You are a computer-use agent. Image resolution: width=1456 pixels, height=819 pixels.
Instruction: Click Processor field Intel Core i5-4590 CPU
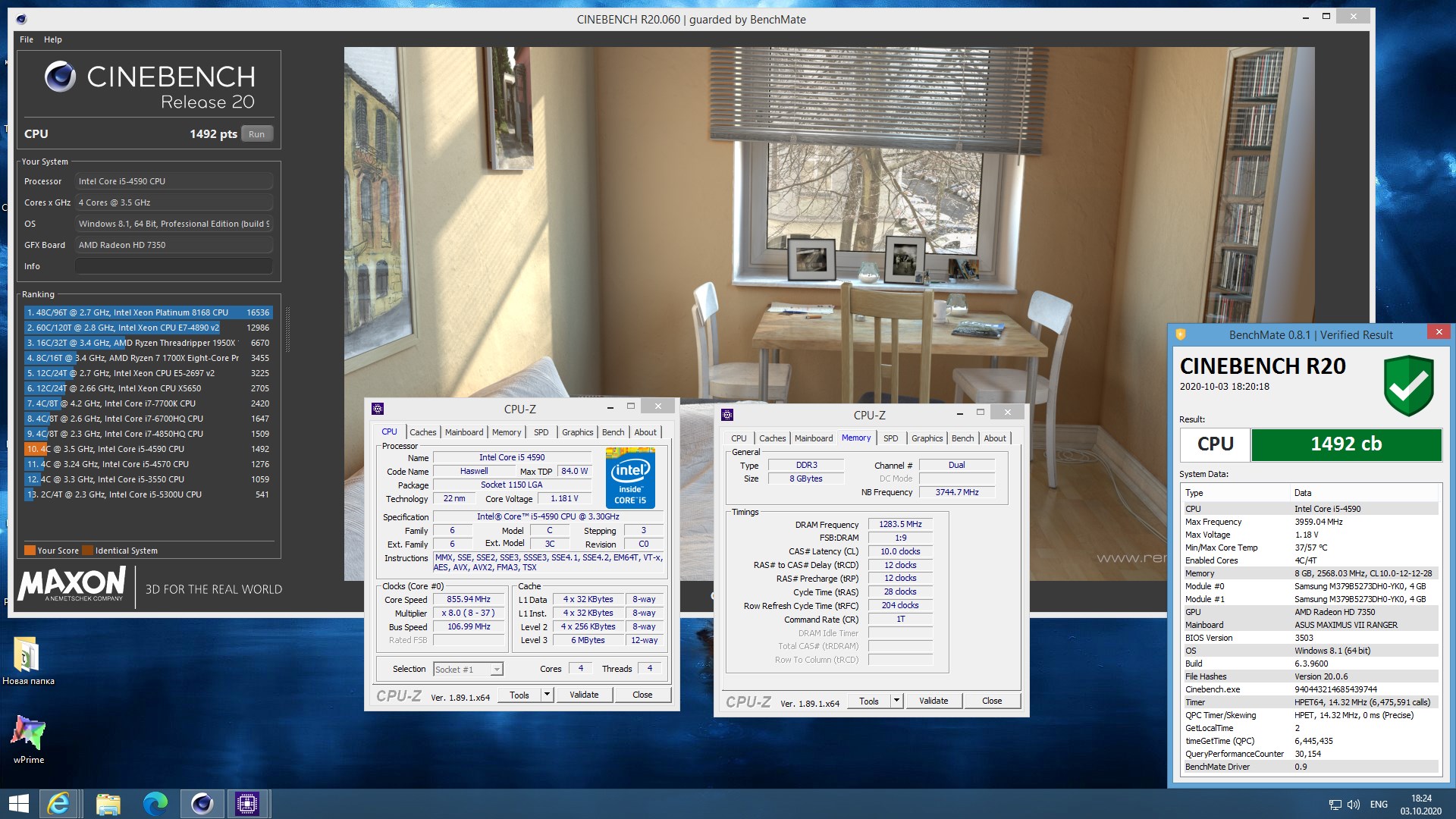pos(174,181)
